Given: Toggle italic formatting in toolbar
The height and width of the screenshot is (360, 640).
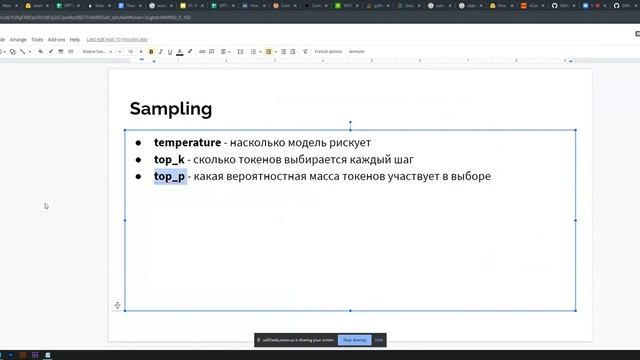Looking at the screenshot, I should tap(160, 52).
